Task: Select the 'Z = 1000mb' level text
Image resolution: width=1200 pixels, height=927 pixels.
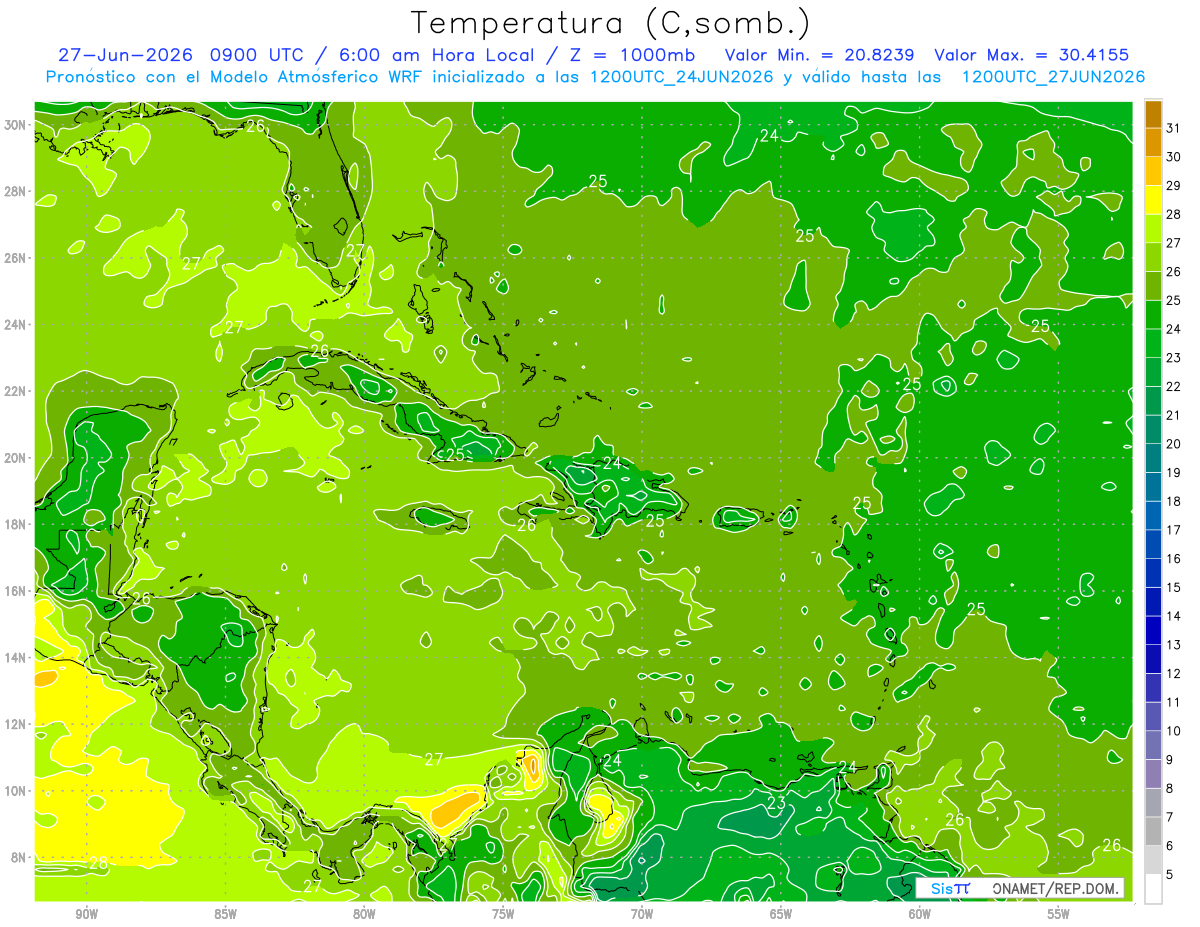Action: pyautogui.click(x=630, y=55)
